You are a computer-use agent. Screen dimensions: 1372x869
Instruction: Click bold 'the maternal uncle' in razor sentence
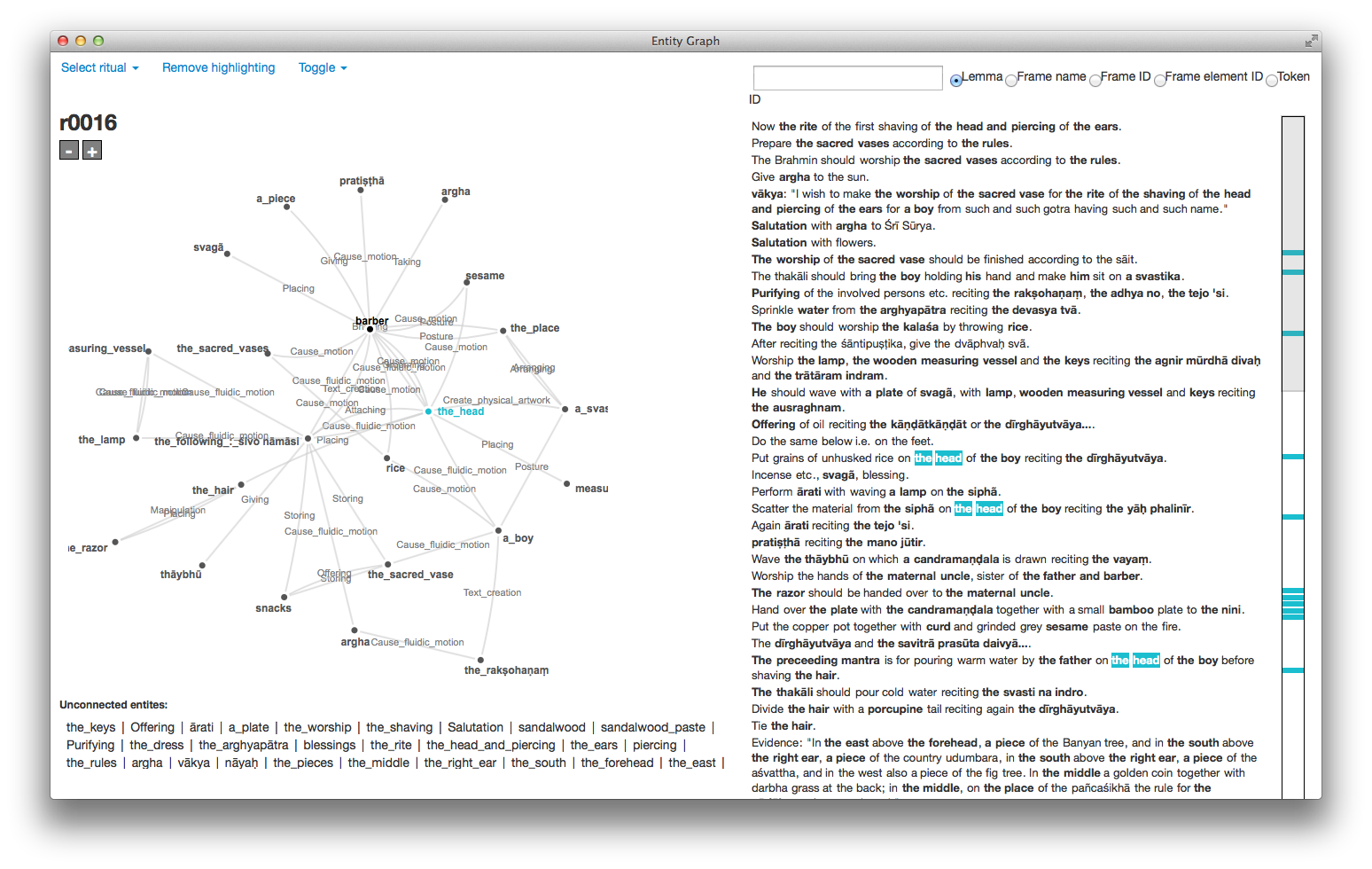coord(998,593)
